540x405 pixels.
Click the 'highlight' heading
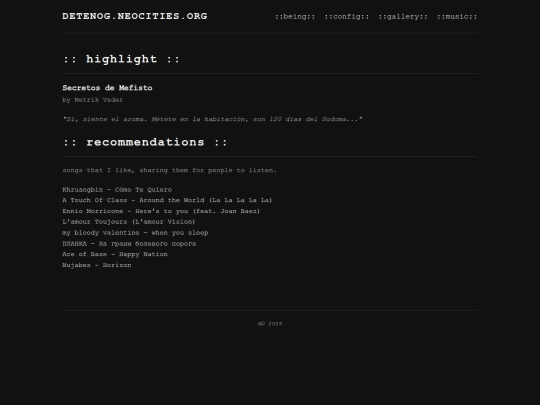click(121, 59)
